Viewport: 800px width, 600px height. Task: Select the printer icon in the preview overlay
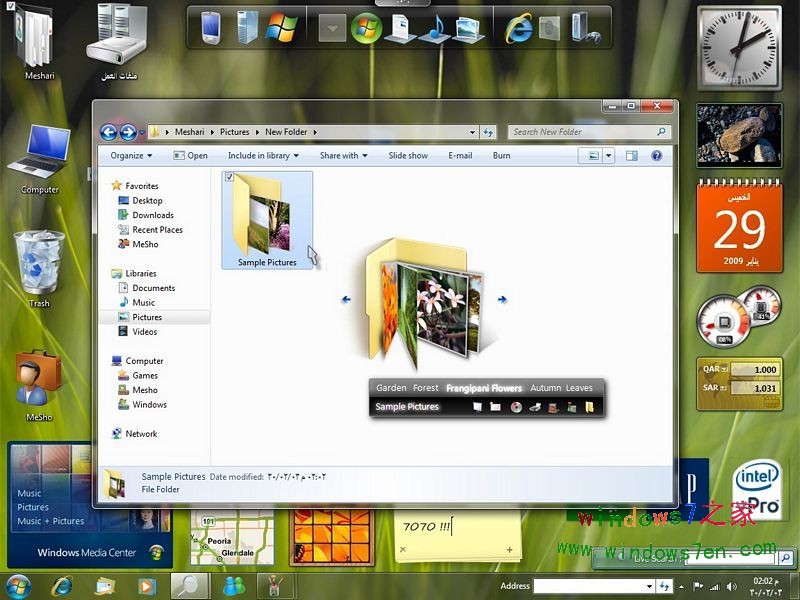pyautogui.click(x=535, y=407)
